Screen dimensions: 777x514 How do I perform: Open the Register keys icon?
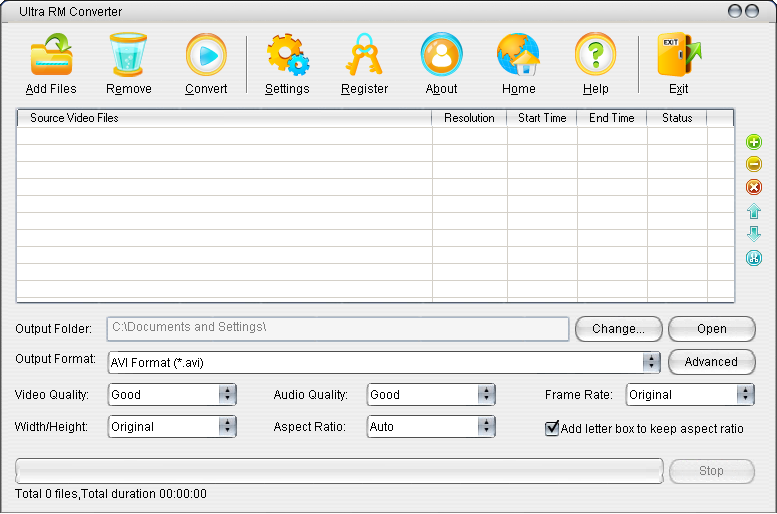click(364, 55)
